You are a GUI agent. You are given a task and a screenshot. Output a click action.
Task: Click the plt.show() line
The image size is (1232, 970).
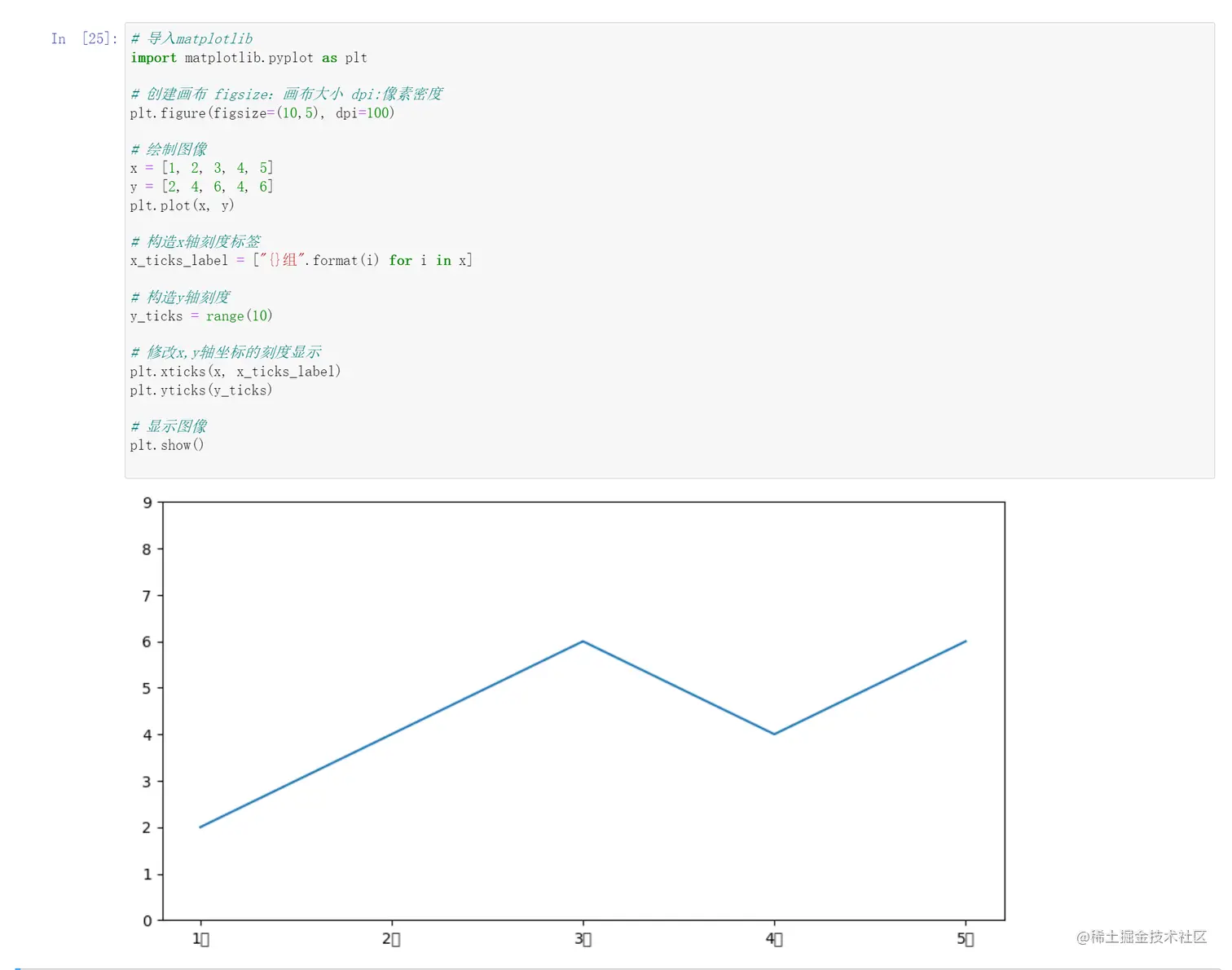tap(167, 445)
